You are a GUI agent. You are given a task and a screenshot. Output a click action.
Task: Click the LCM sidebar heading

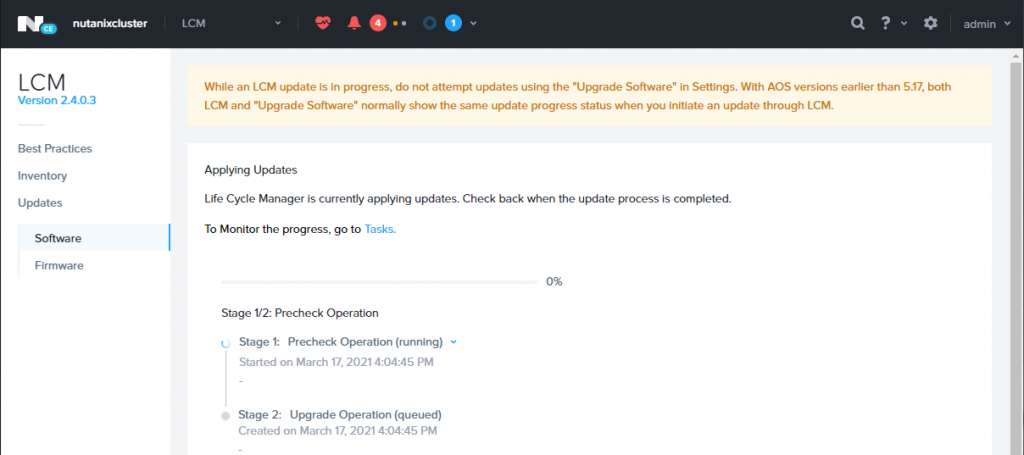coord(42,82)
